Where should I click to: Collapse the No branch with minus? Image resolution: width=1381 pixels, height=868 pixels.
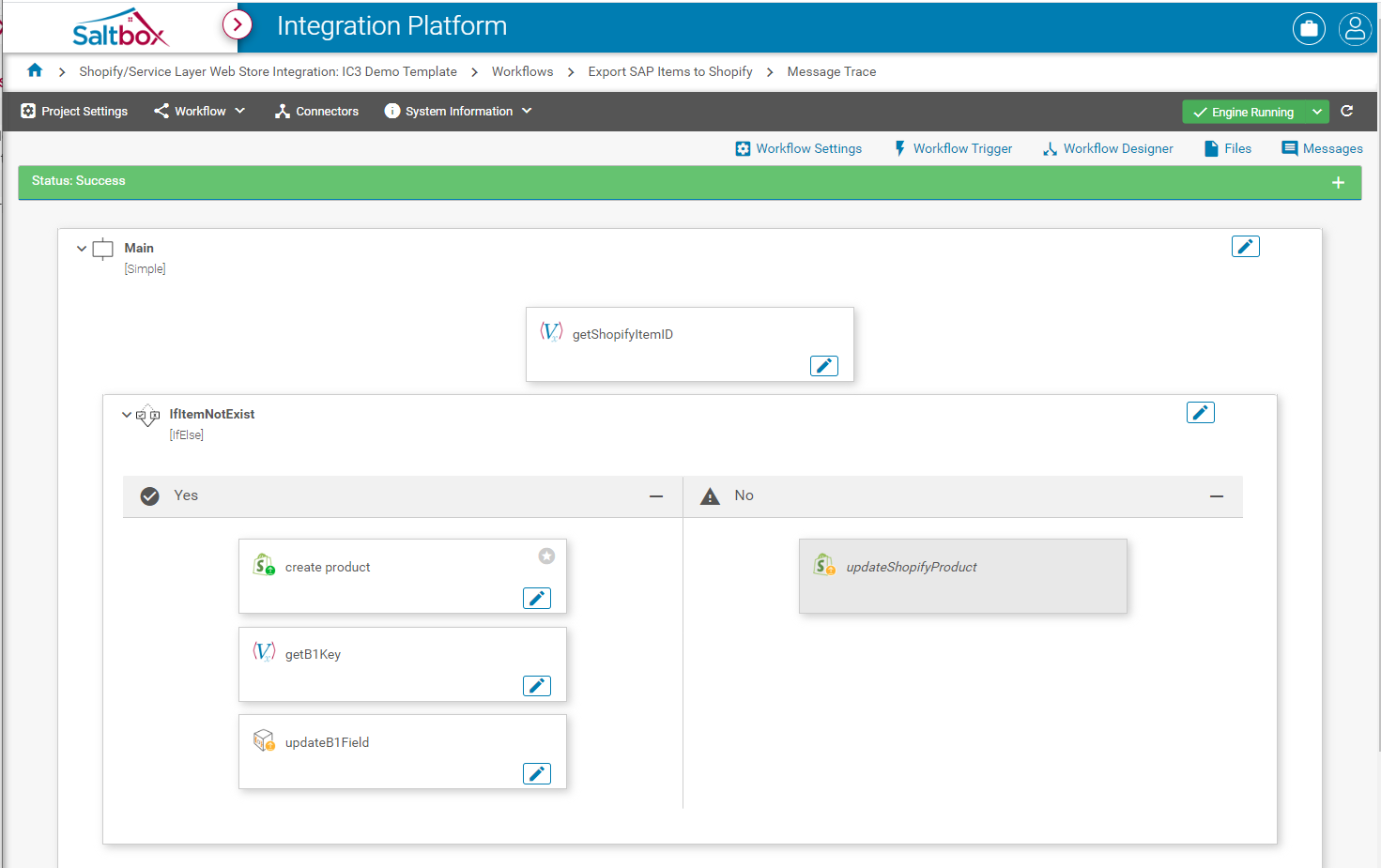coord(1217,496)
